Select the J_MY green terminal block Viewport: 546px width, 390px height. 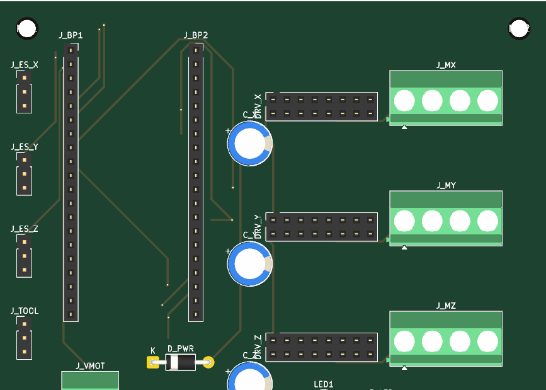tap(446, 218)
